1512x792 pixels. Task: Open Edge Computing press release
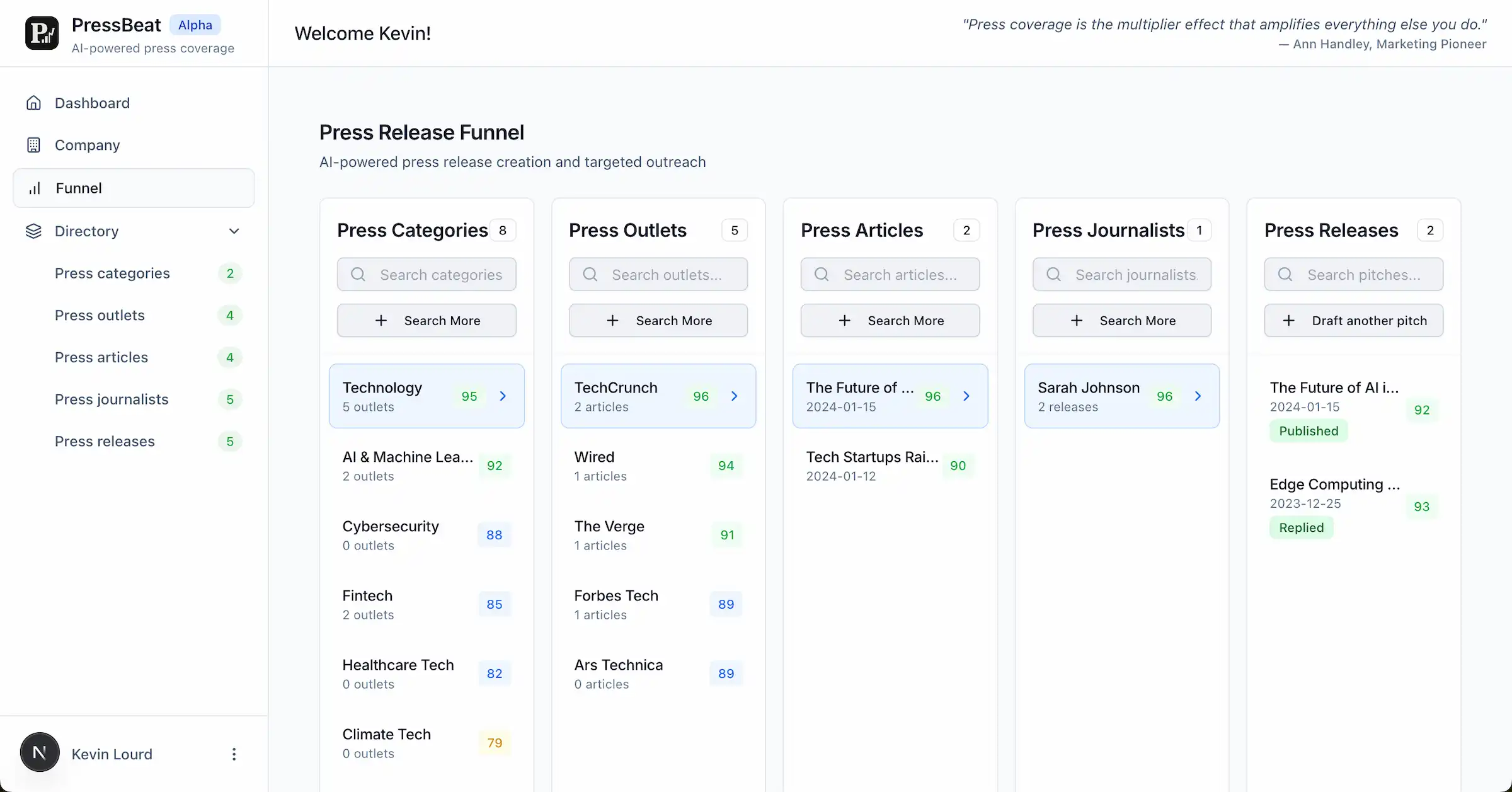(1354, 506)
